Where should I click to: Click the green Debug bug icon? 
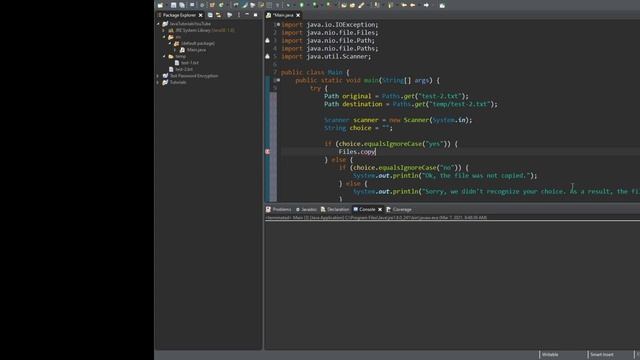point(288,5)
